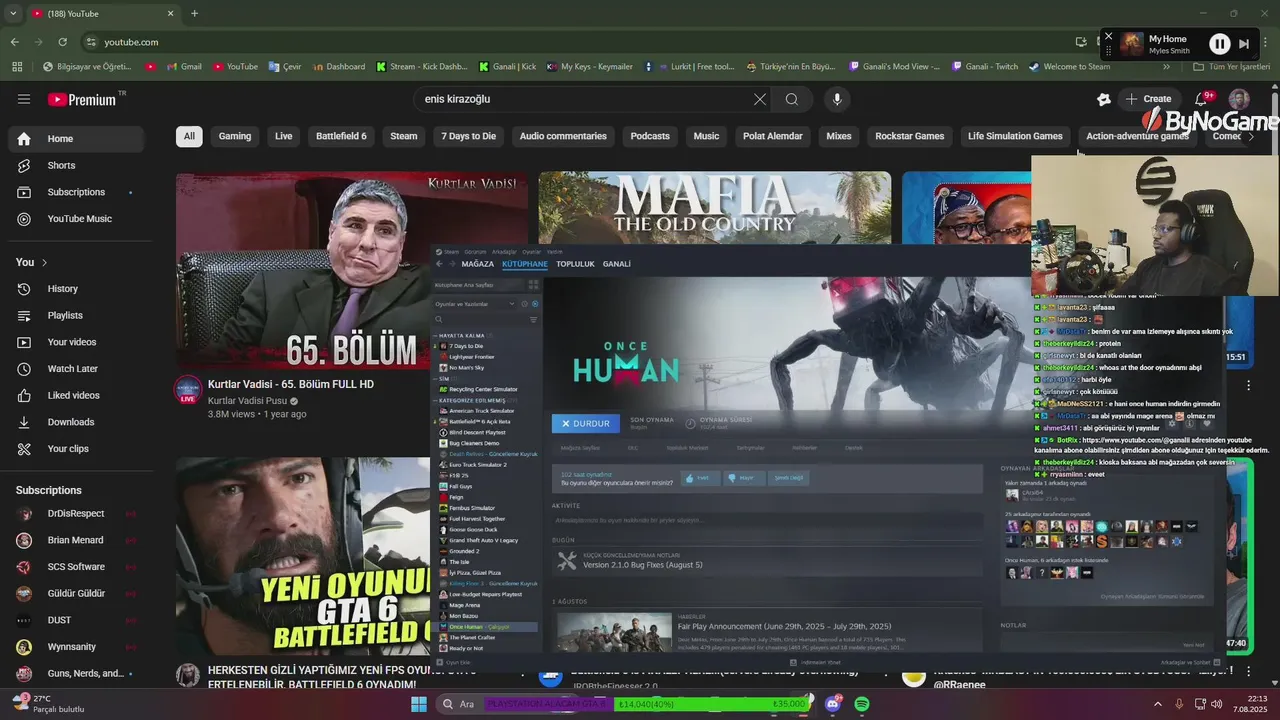Click the Kurtlar Vadisi Pusu channel name
The image size is (1280, 720).
246,401
